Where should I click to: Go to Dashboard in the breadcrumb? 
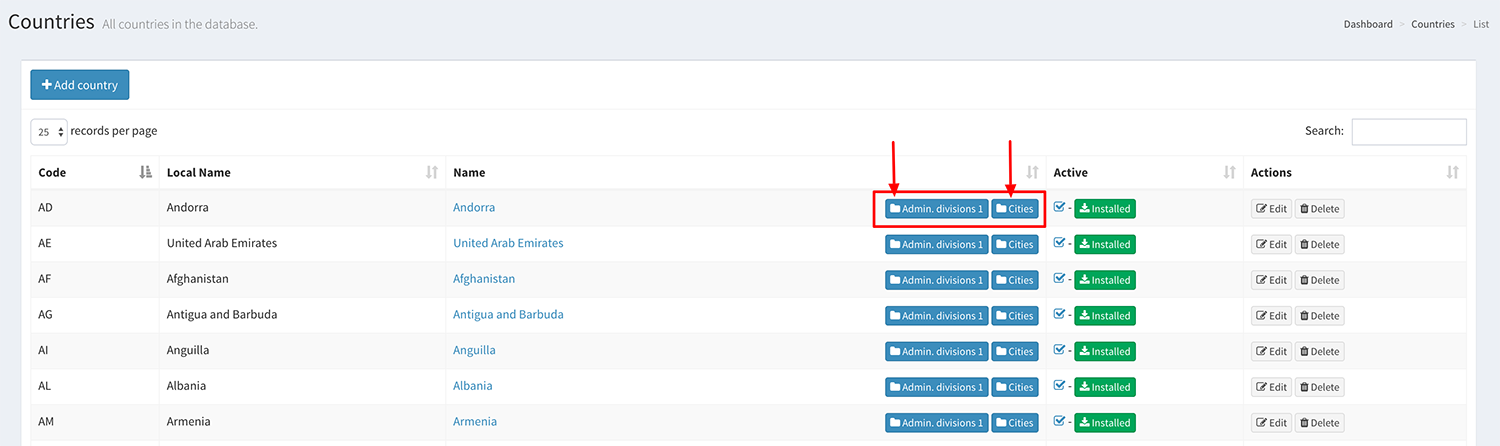tap(1368, 24)
